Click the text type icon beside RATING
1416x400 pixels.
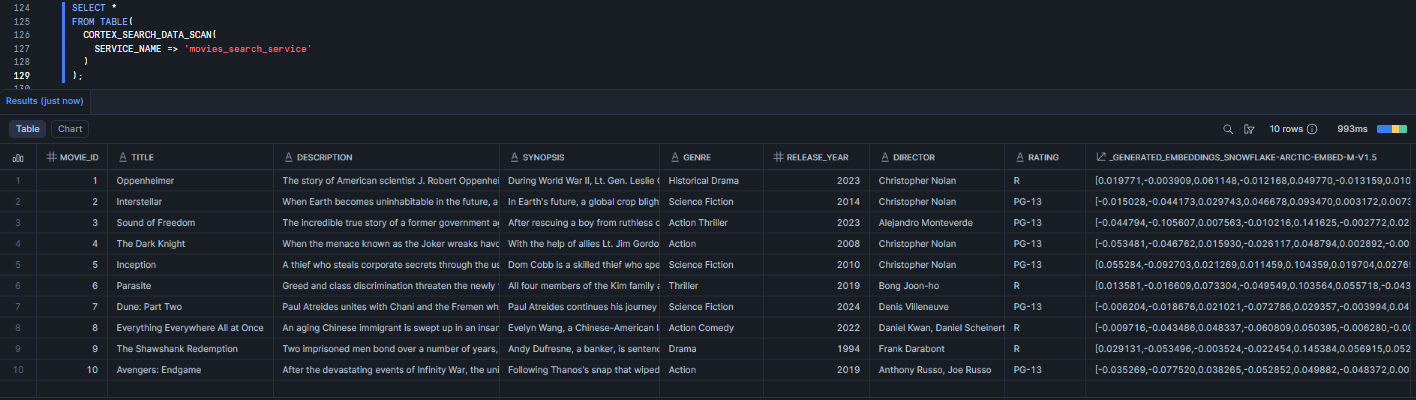[1019, 157]
